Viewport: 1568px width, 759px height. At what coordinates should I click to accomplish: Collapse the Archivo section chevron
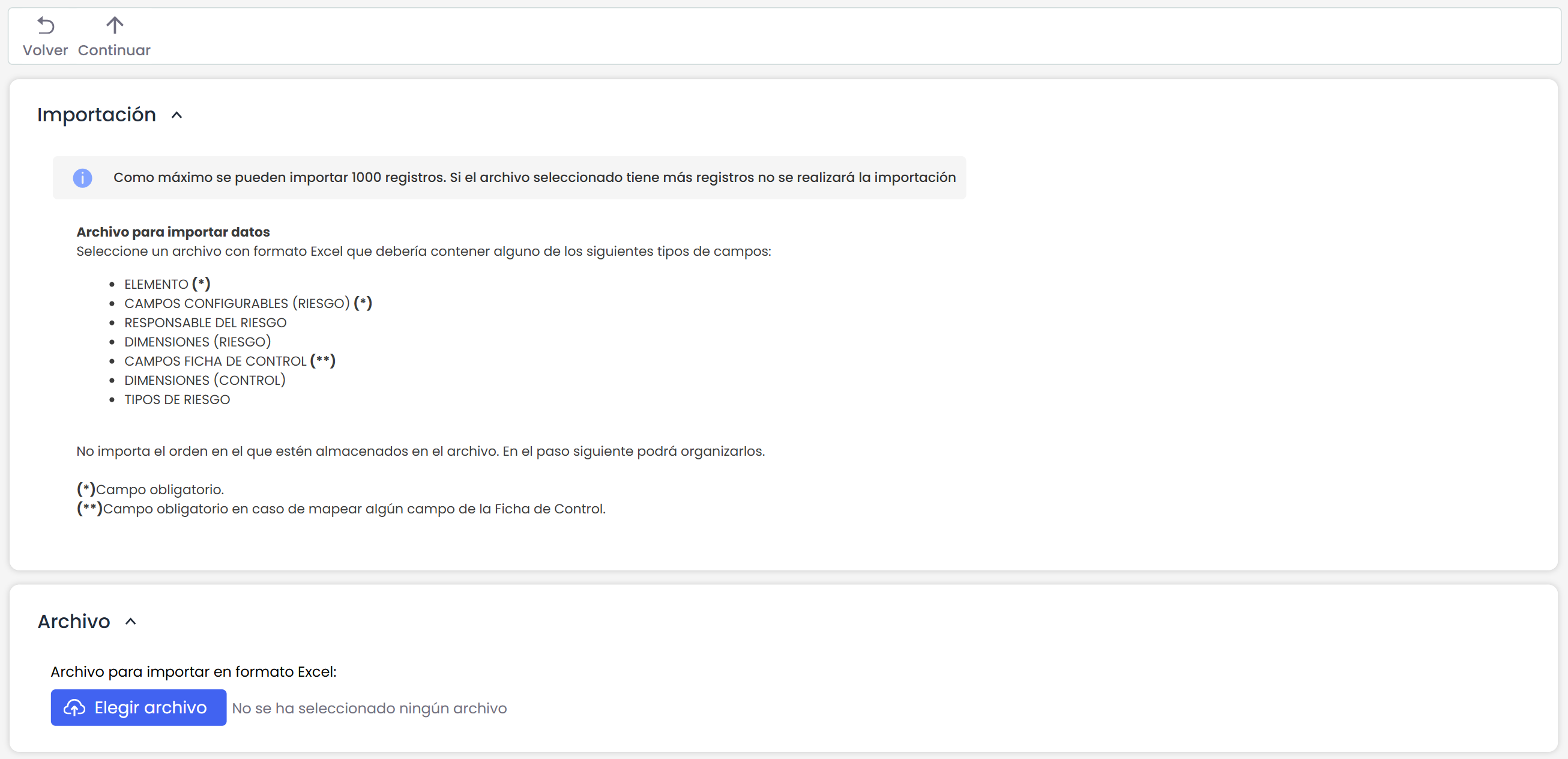[x=131, y=621]
